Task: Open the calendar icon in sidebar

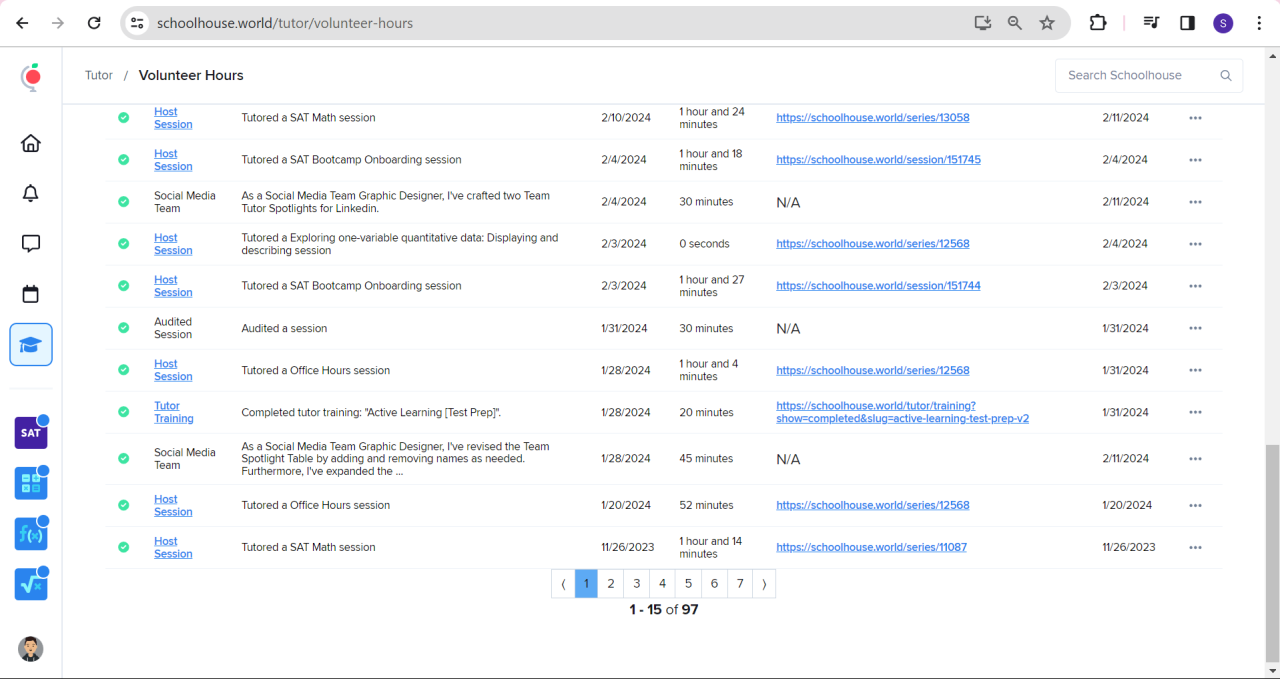Action: [x=31, y=294]
